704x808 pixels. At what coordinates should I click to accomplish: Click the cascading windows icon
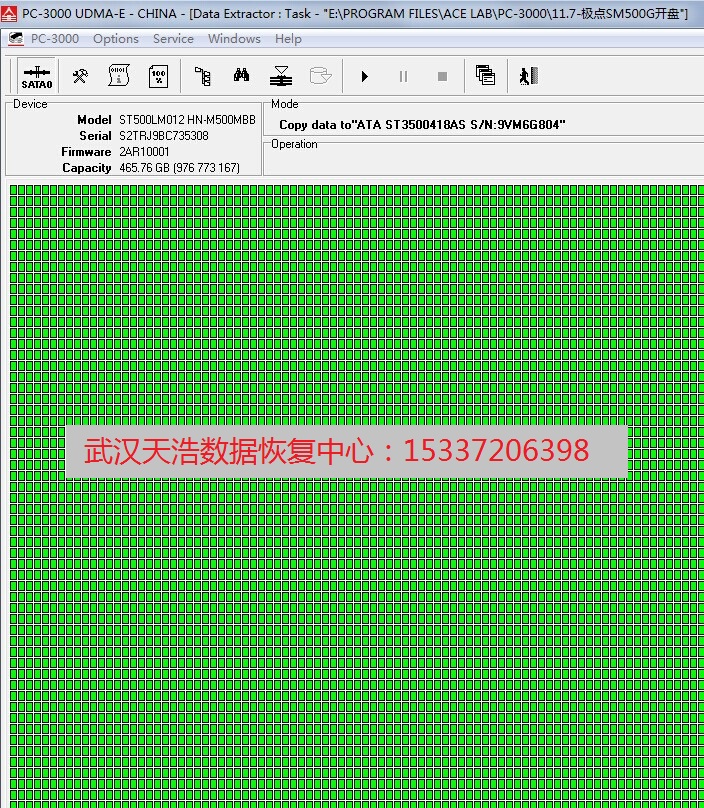tap(485, 76)
